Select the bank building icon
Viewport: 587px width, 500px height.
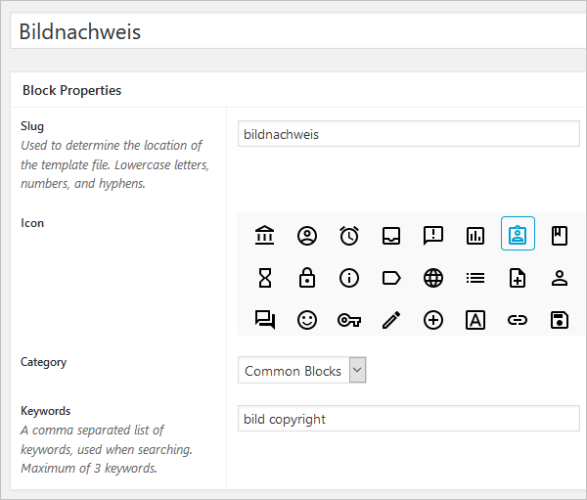[265, 236]
